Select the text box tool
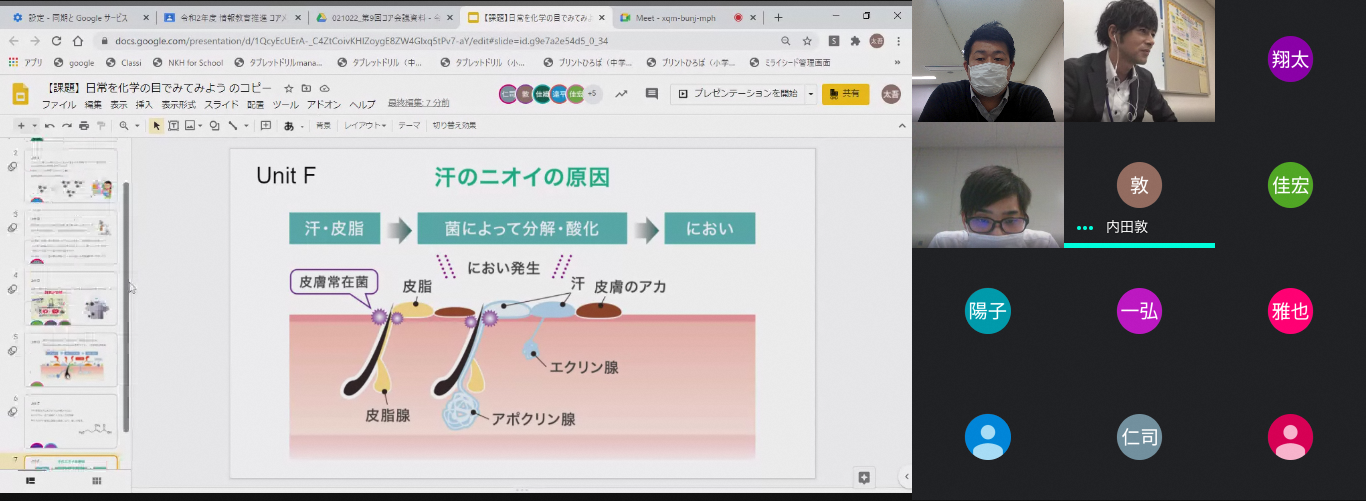 [173, 126]
